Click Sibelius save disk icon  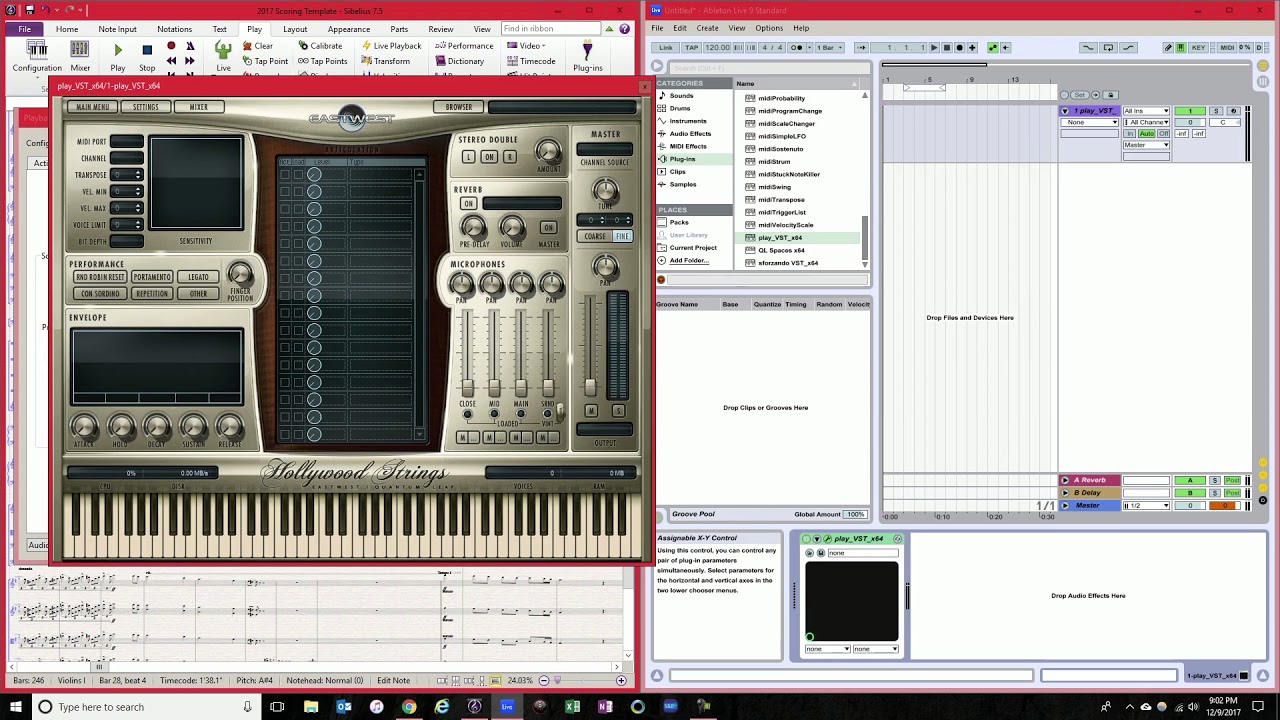(30, 11)
